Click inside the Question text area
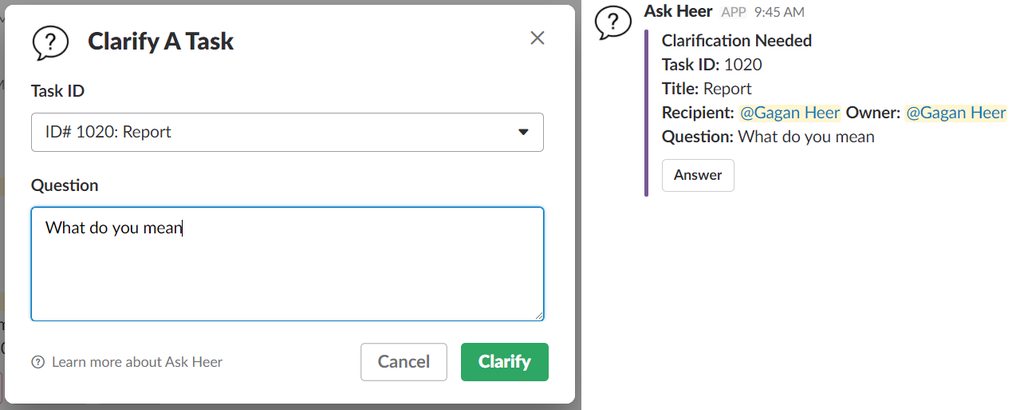This screenshot has width=1024, height=410. tap(287, 264)
